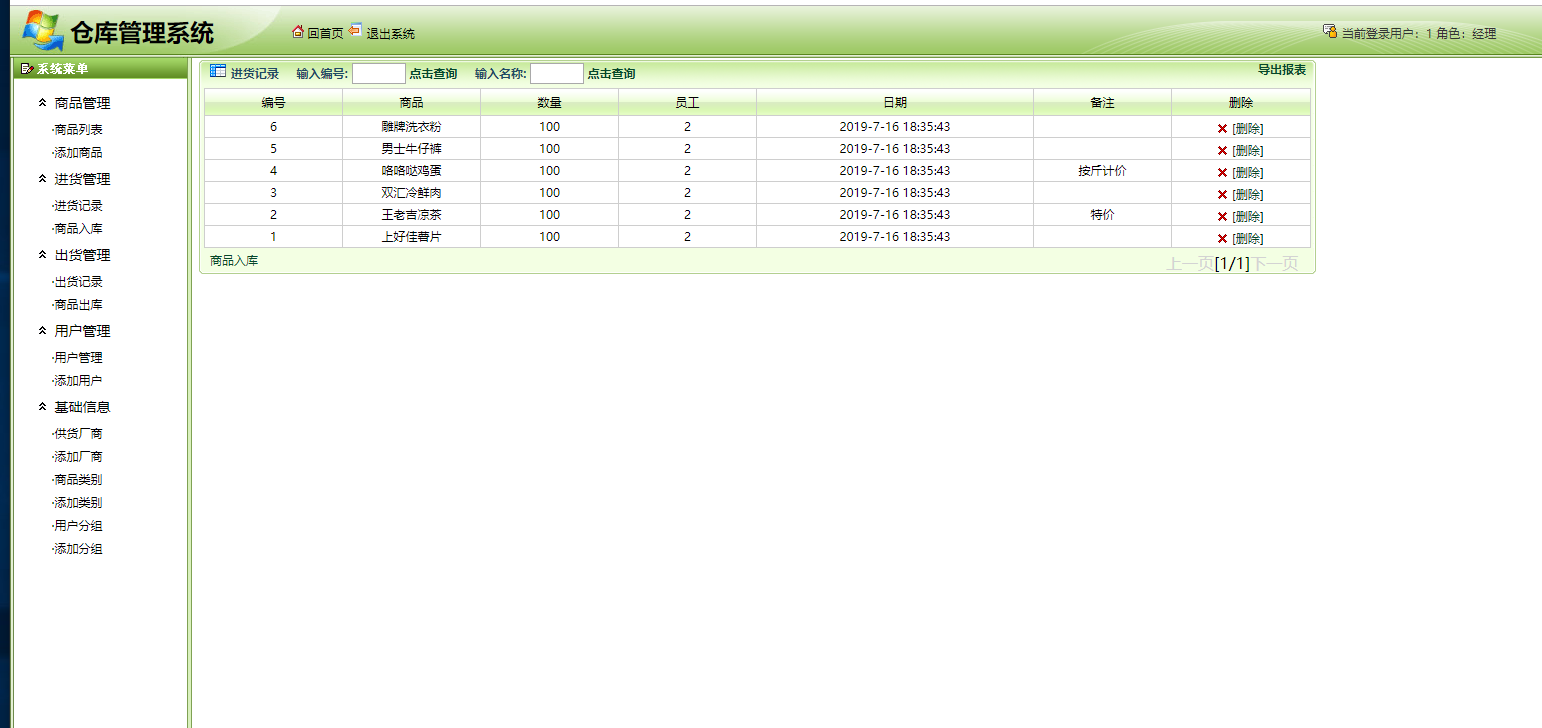Image resolution: width=1542 pixels, height=728 pixels.
Task: Click the 商品入库 link below the table
Action: 234,261
